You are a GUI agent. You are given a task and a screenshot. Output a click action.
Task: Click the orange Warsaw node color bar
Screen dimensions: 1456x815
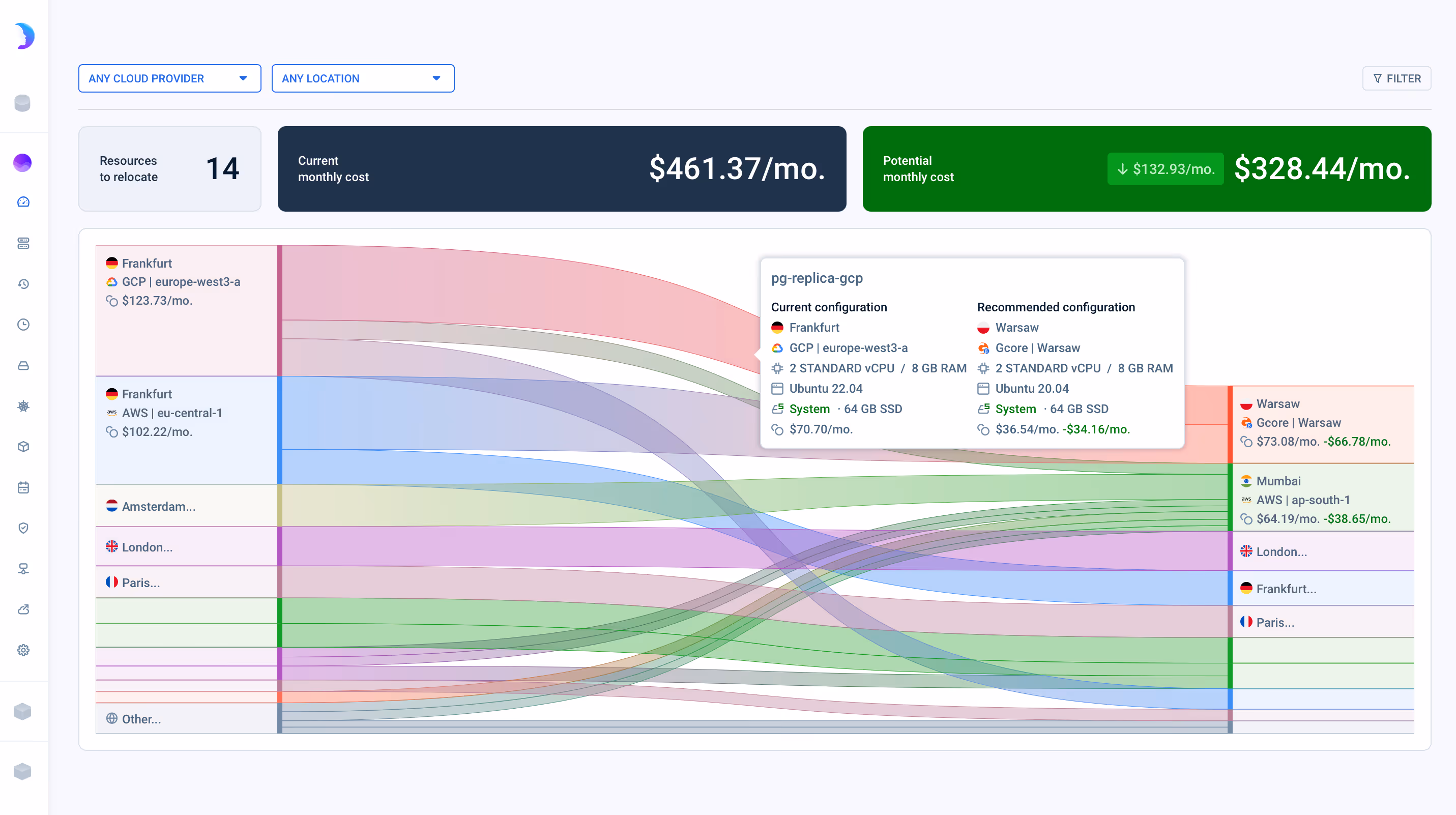(x=1230, y=424)
